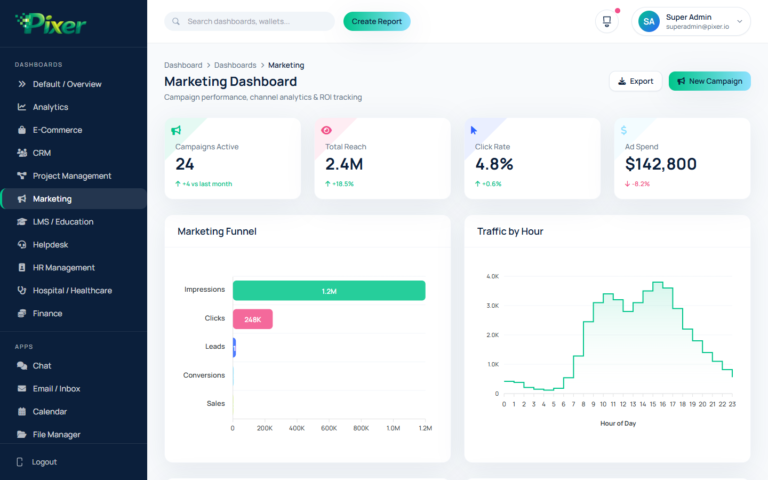Click the Helpdesk headset icon

point(22,244)
